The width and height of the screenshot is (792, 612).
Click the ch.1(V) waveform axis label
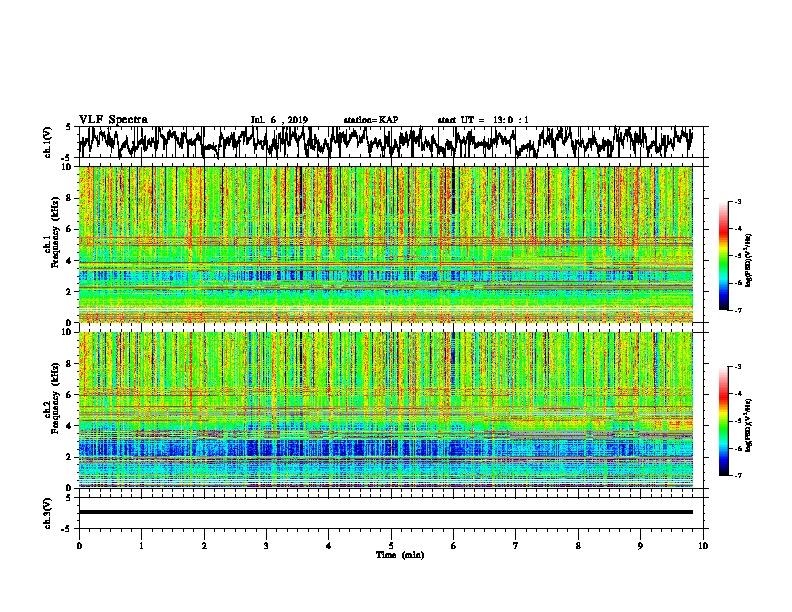click(x=48, y=142)
